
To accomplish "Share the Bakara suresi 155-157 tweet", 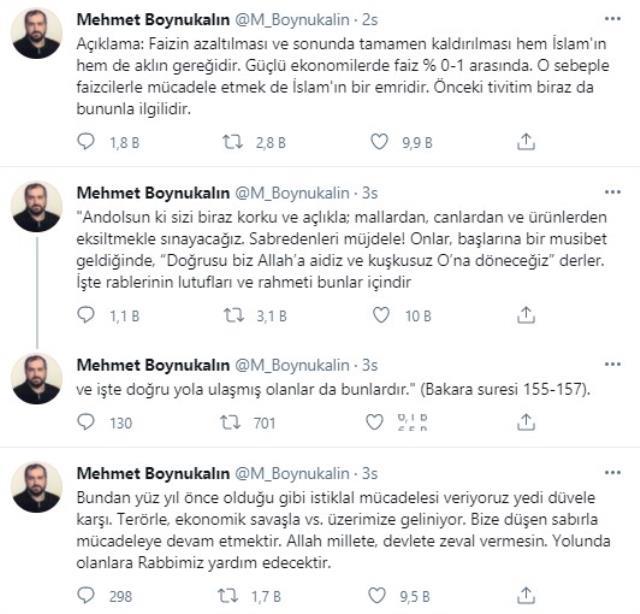I will 526,423.
